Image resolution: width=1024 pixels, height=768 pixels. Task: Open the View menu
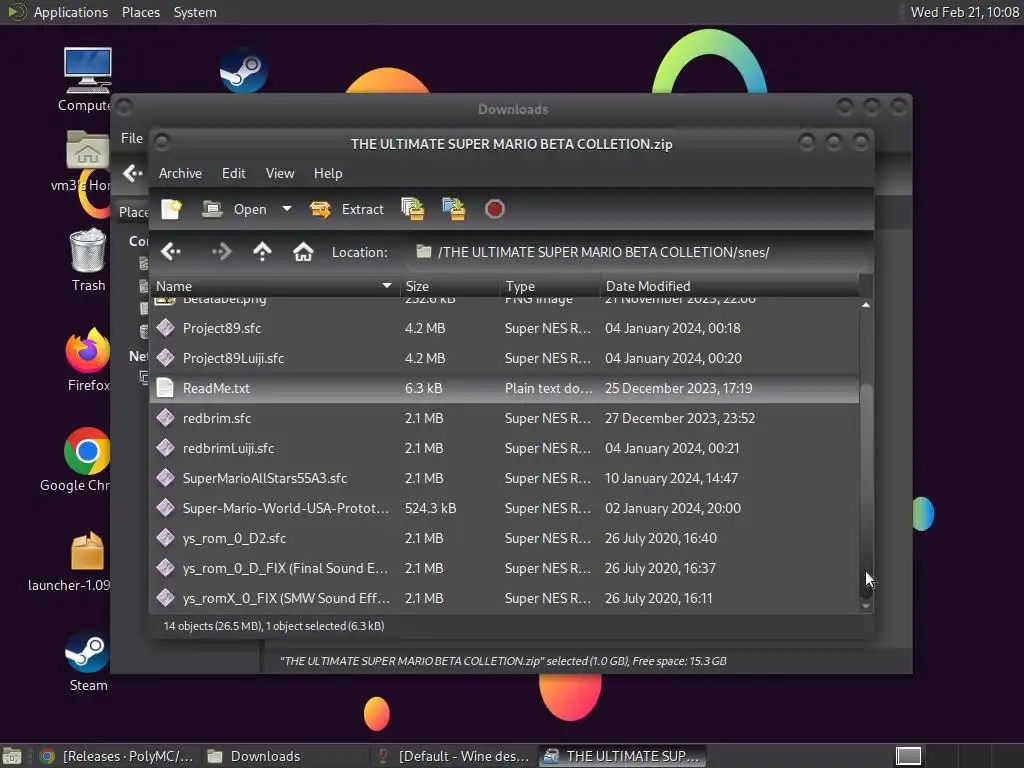(x=280, y=173)
